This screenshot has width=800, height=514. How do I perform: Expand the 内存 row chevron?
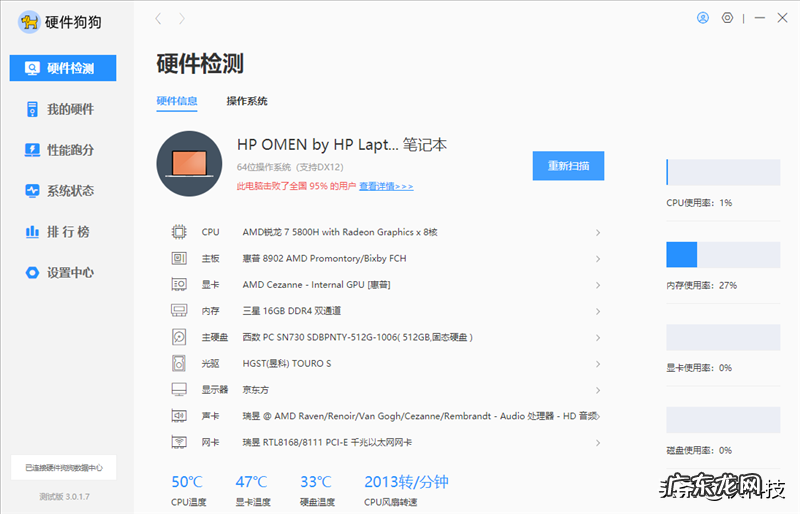coord(597,311)
